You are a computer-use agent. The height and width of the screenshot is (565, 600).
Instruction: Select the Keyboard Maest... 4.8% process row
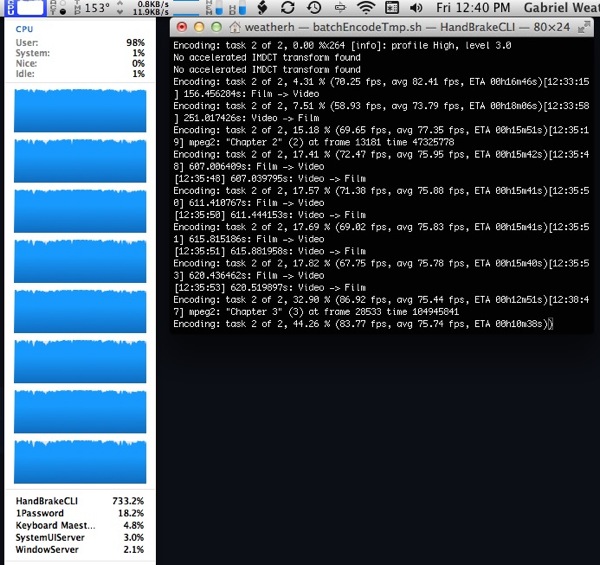(x=80, y=525)
